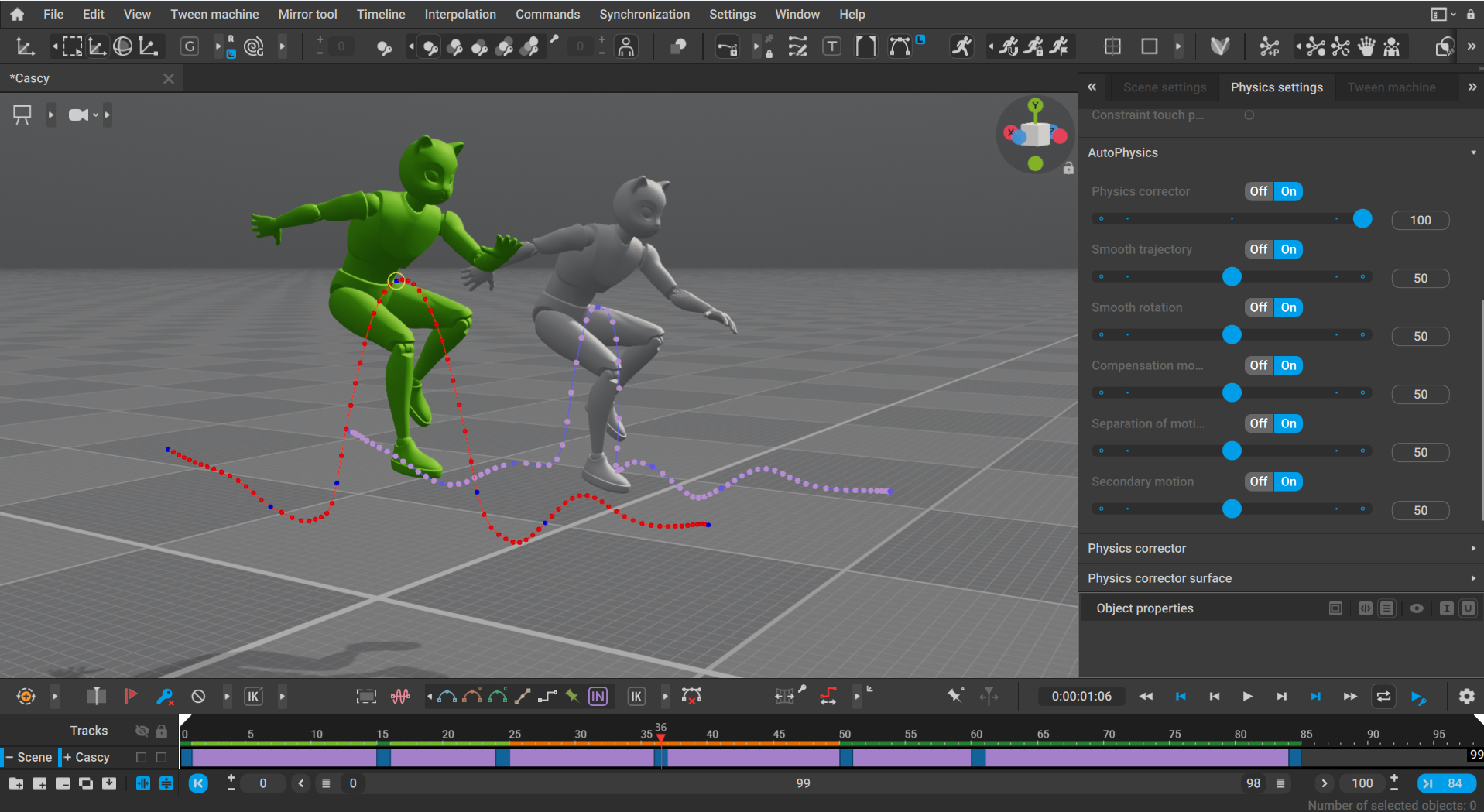Click the hand icon in the top toolbar
1484x812 pixels.
point(1366,47)
